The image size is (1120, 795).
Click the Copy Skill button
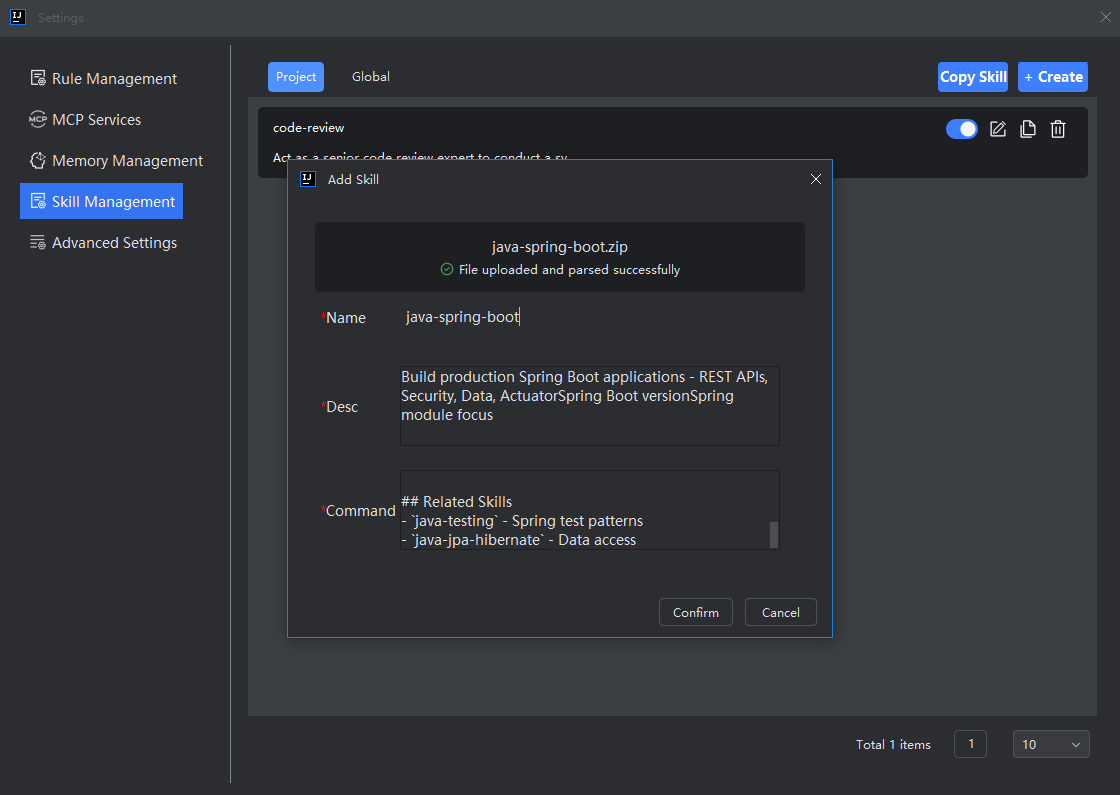pos(973,76)
